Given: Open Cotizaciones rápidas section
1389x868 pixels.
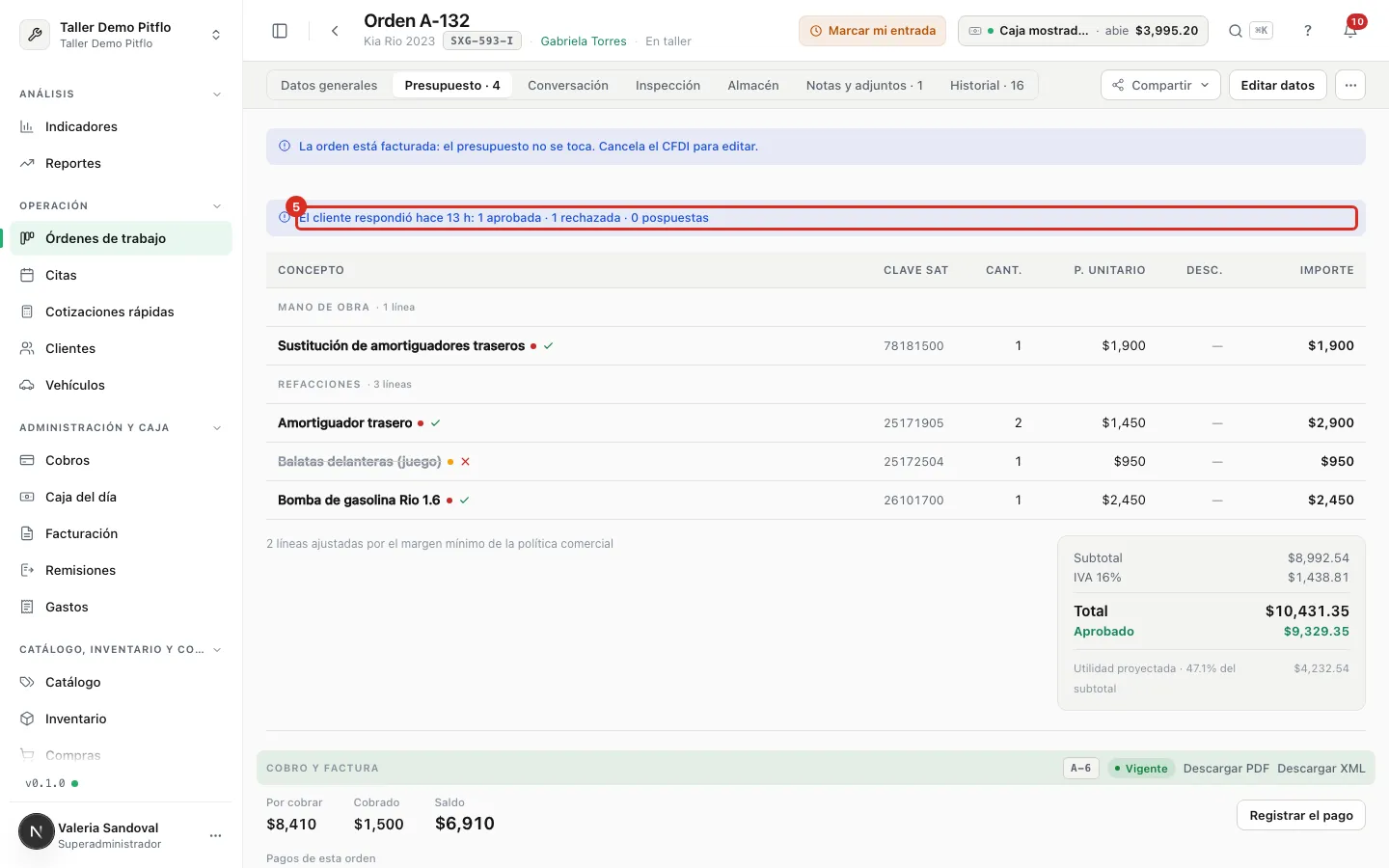Looking at the screenshot, I should pos(121,312).
